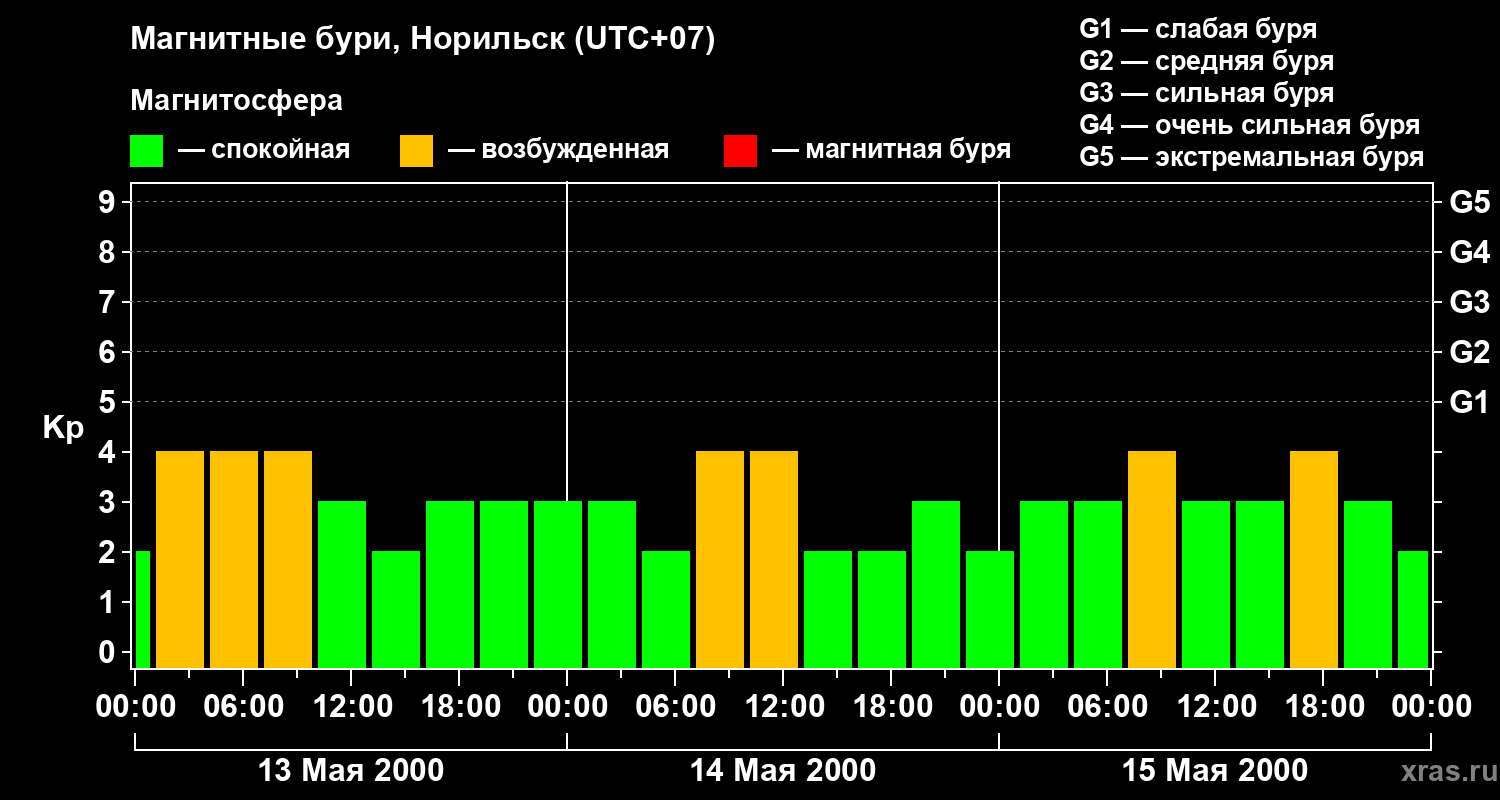Click the green Kp 3 bar over 12:00 on 15 Мая
This screenshot has width=1500, height=800.
[1206, 584]
